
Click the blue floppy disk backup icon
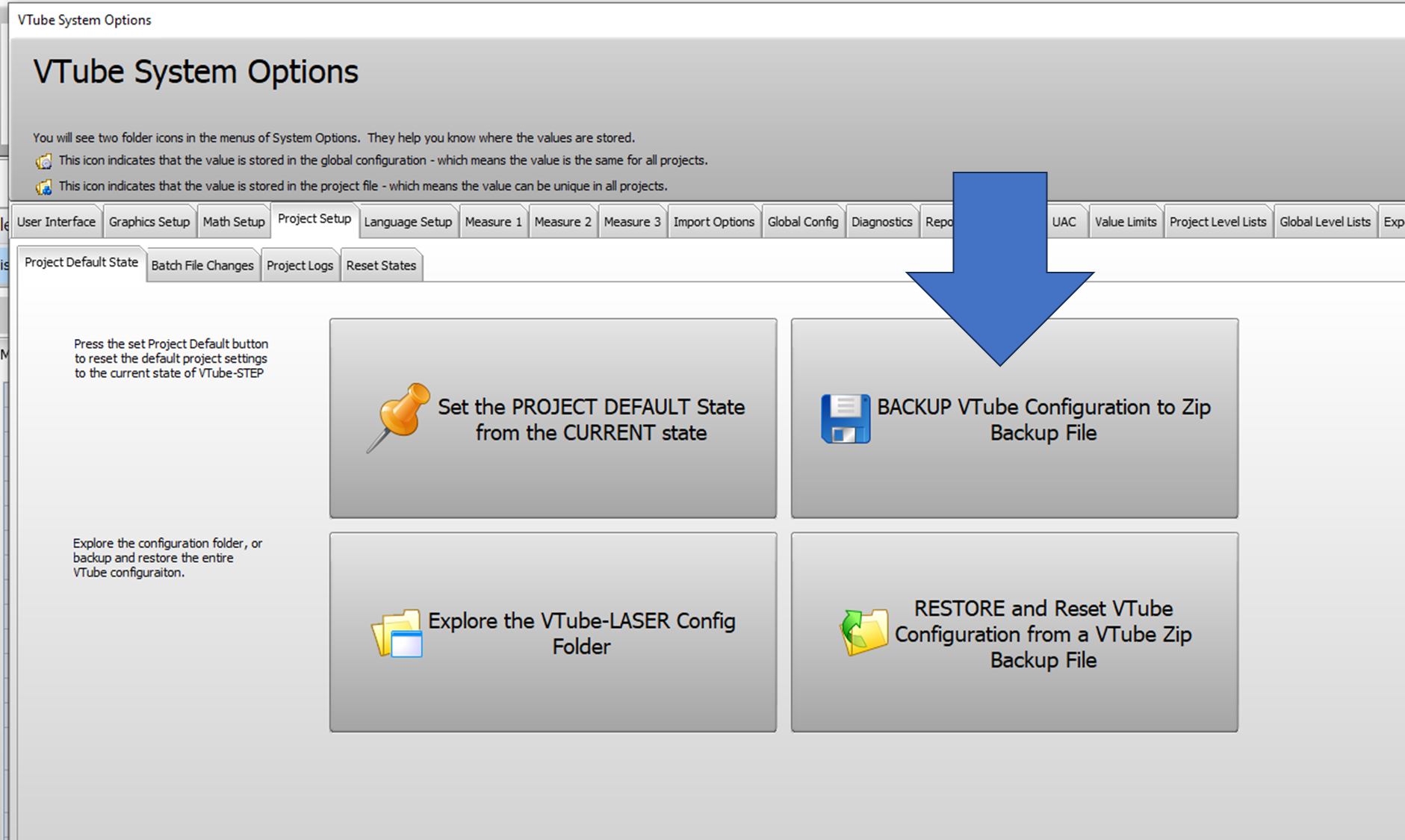click(846, 419)
